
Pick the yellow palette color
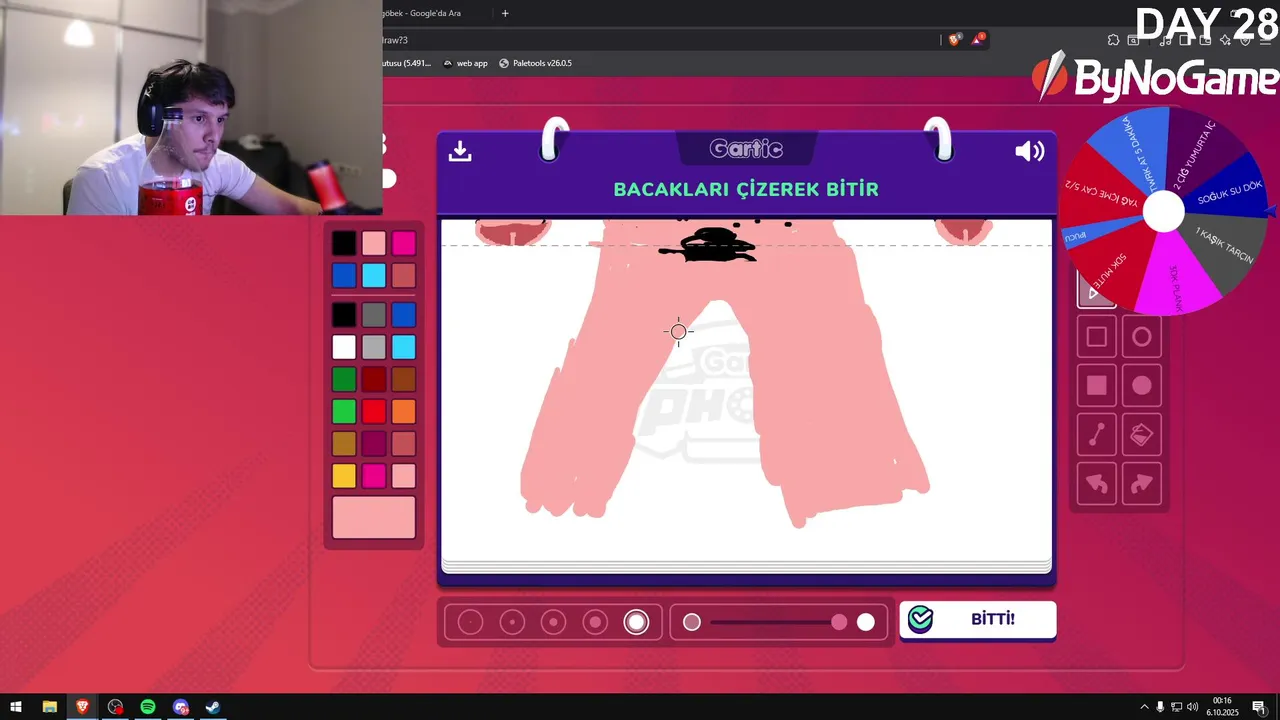click(x=344, y=475)
